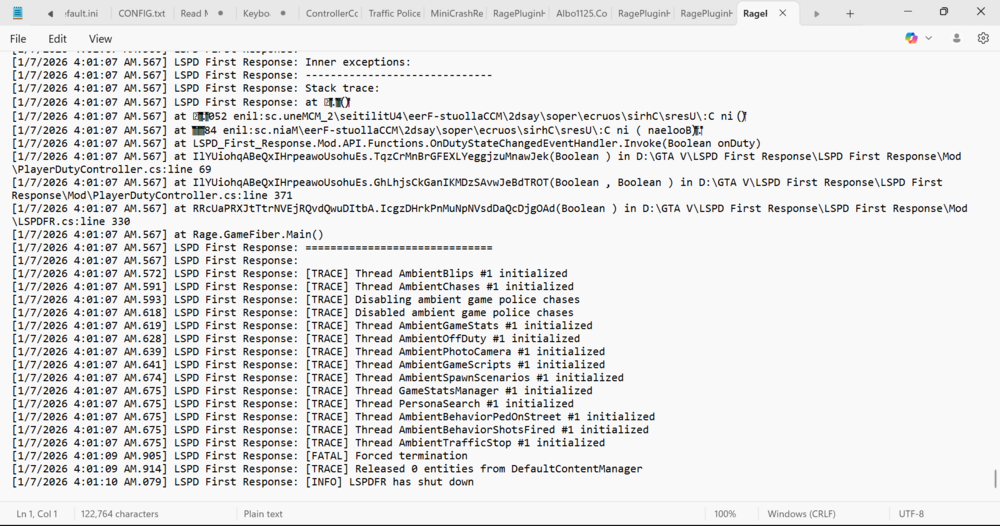The width and height of the screenshot is (1000, 526).
Task: Click the 'Stack trace:' log line
Action: (x=195, y=88)
